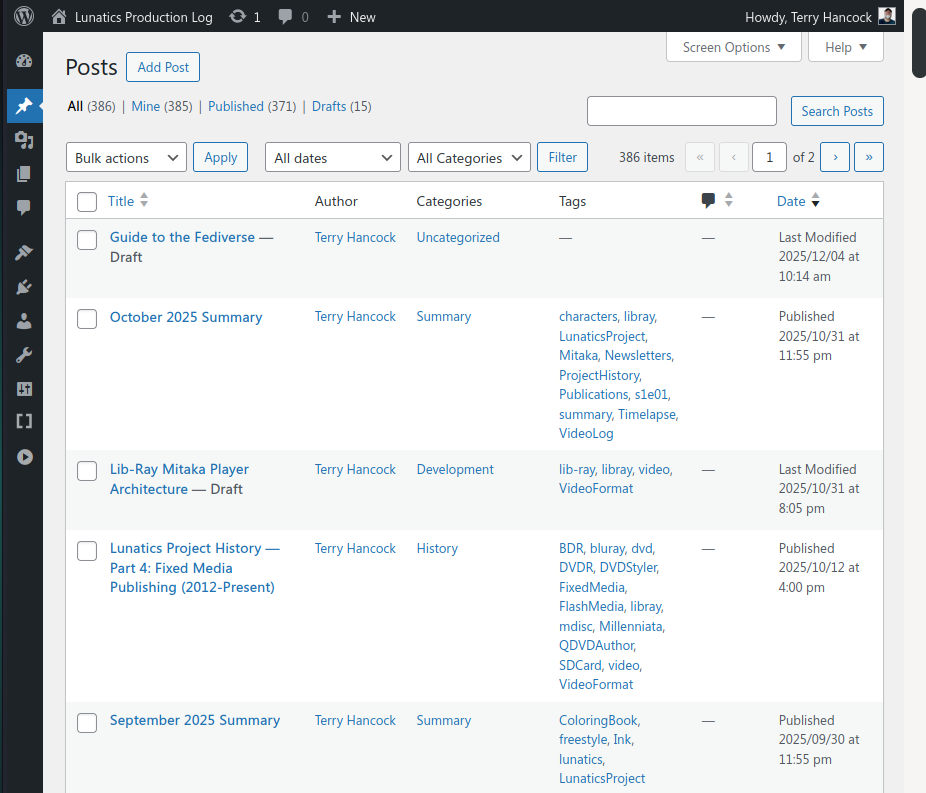Click in the search posts text field
This screenshot has height=793, width=926.
pos(681,111)
